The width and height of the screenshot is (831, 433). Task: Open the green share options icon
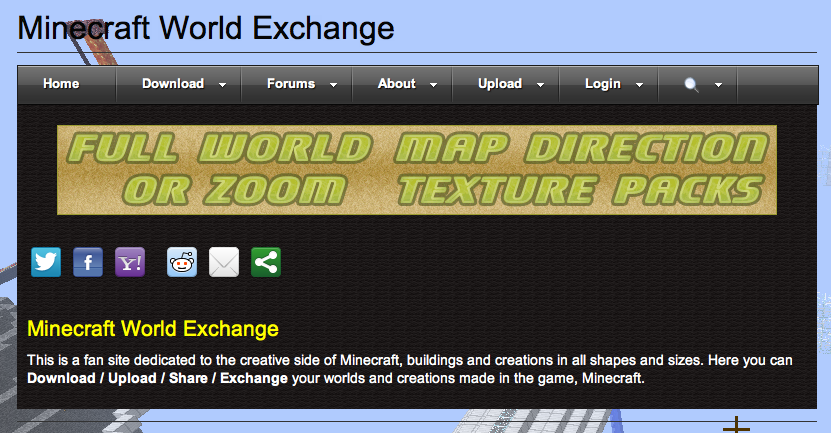(x=266, y=262)
